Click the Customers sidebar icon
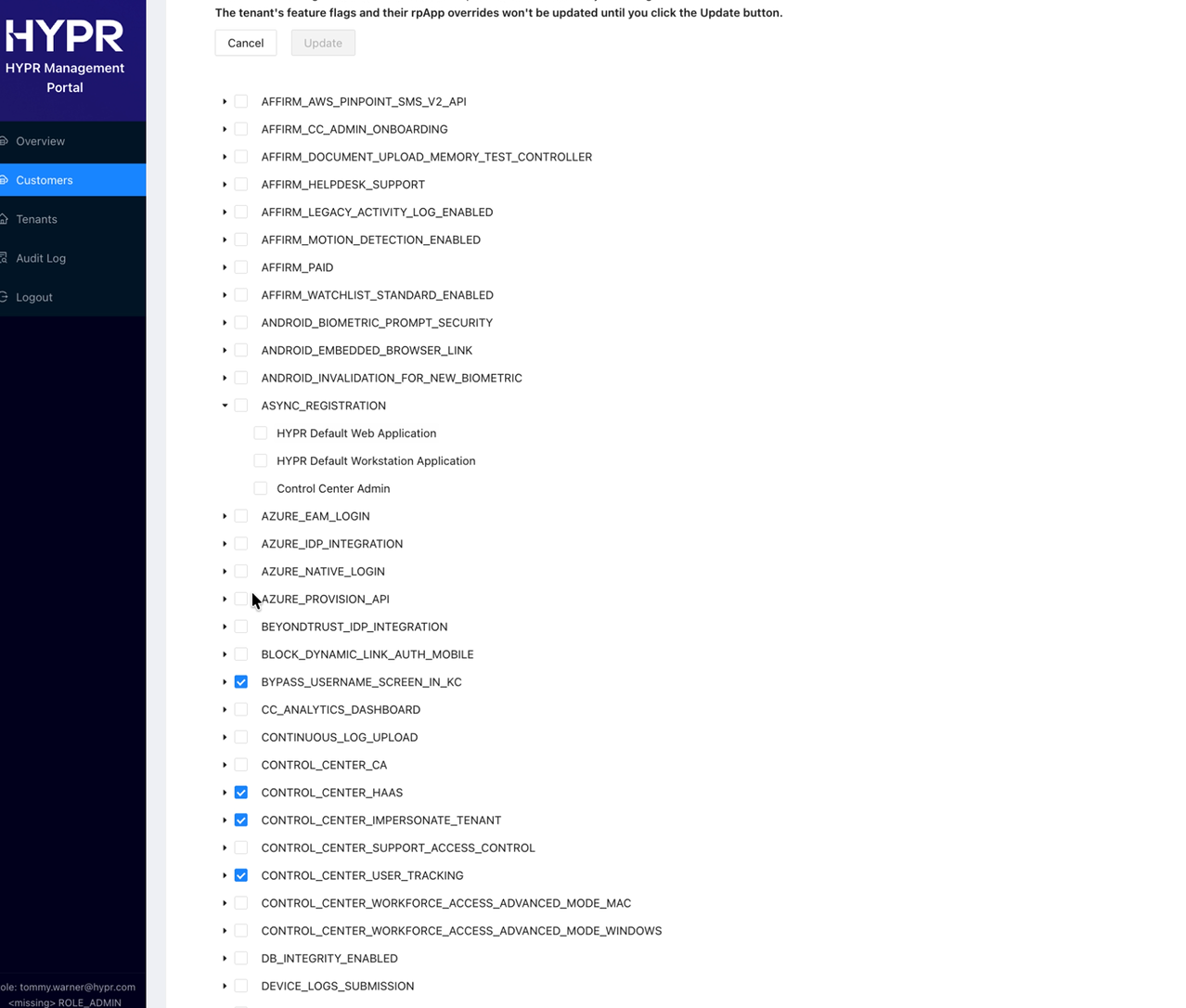 tap(5, 180)
